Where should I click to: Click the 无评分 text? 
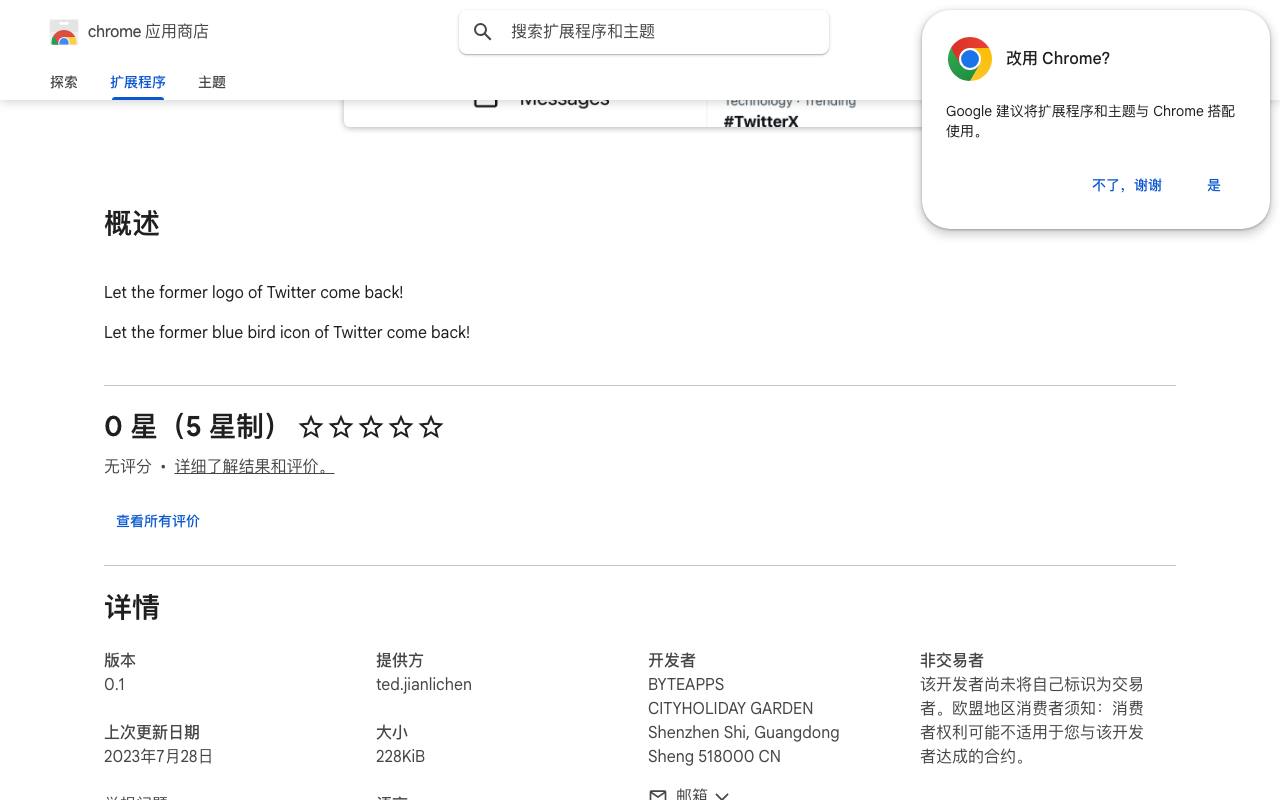(x=128, y=466)
